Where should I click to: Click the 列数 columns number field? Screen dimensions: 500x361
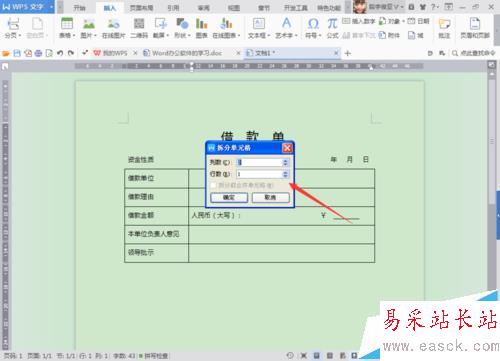(x=259, y=162)
